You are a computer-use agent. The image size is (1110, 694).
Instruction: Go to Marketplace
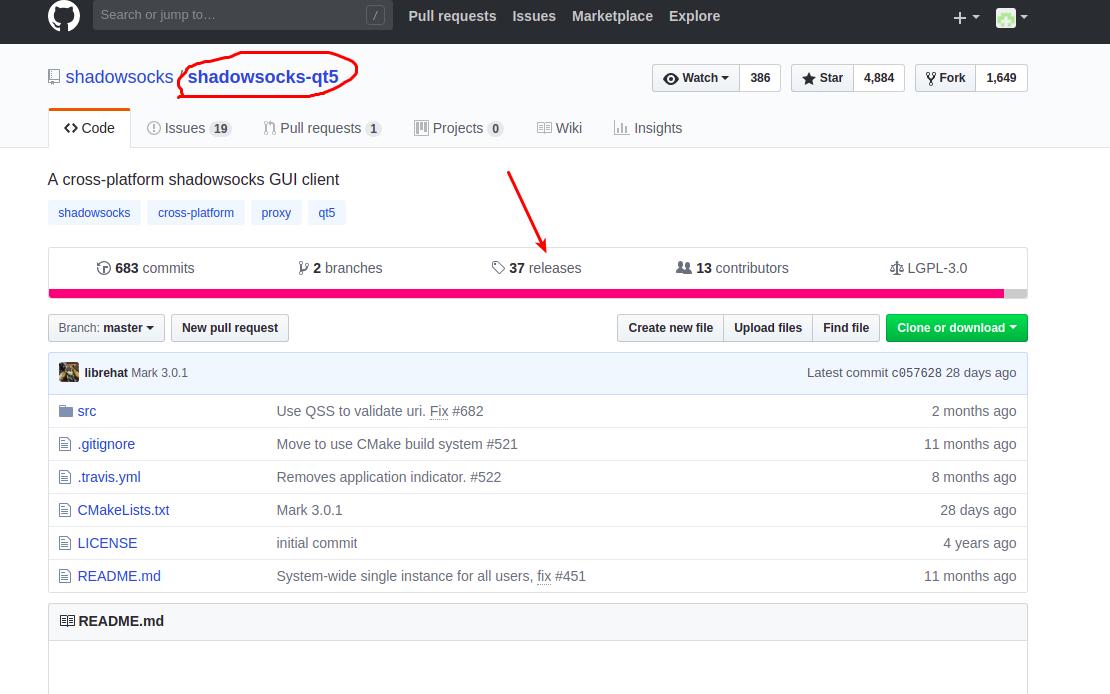612,16
